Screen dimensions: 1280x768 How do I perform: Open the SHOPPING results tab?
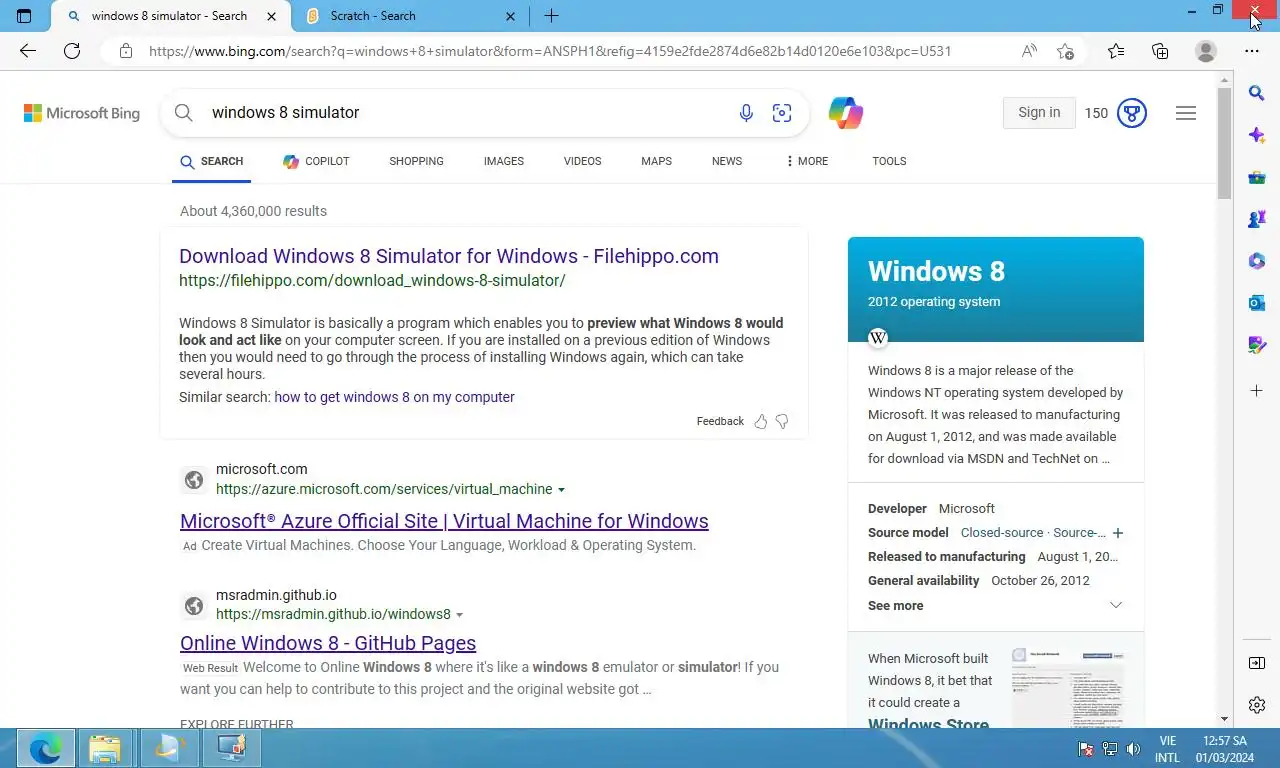416,161
